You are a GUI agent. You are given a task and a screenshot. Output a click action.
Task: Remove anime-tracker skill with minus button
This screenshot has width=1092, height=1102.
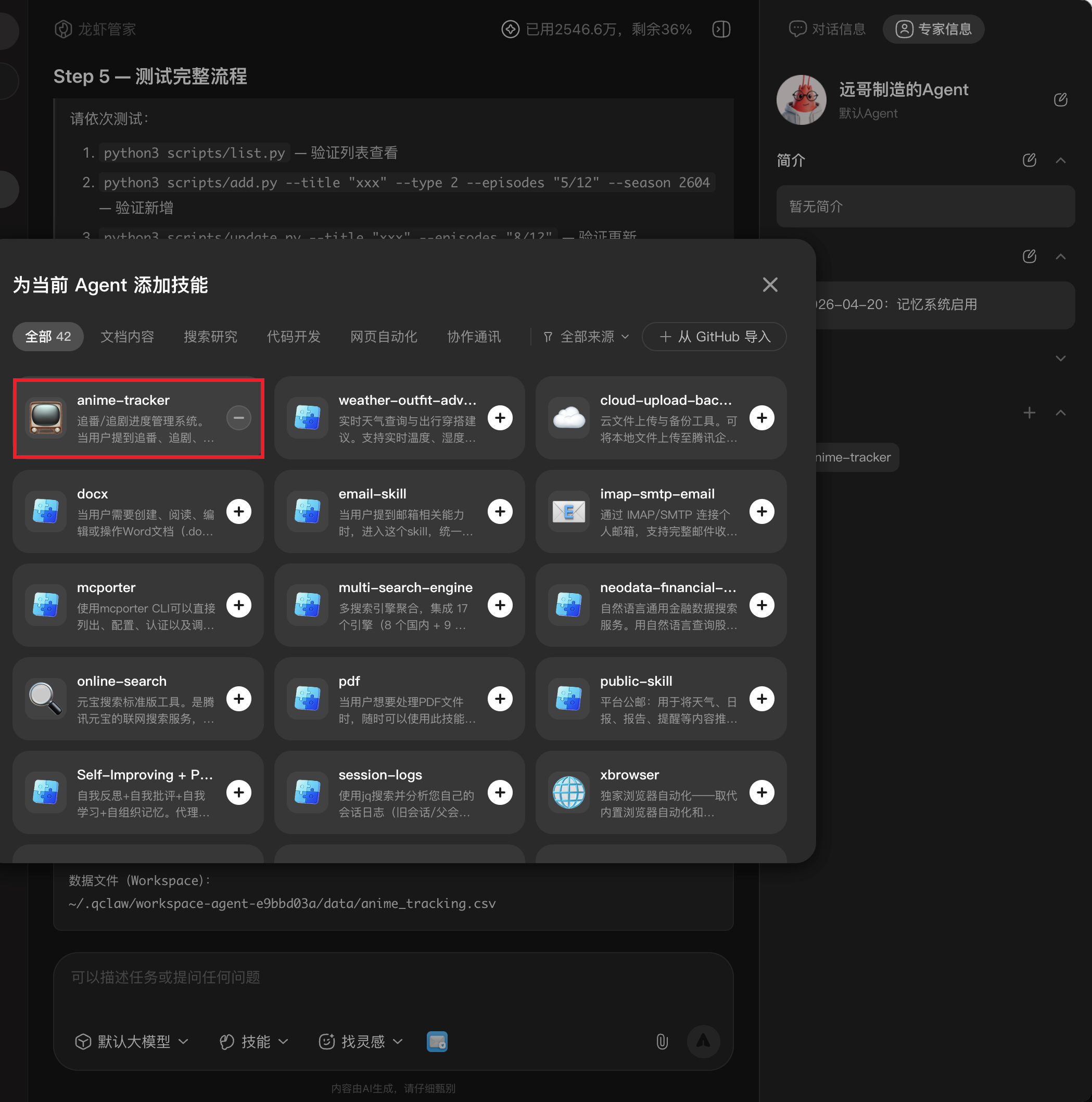click(238, 417)
